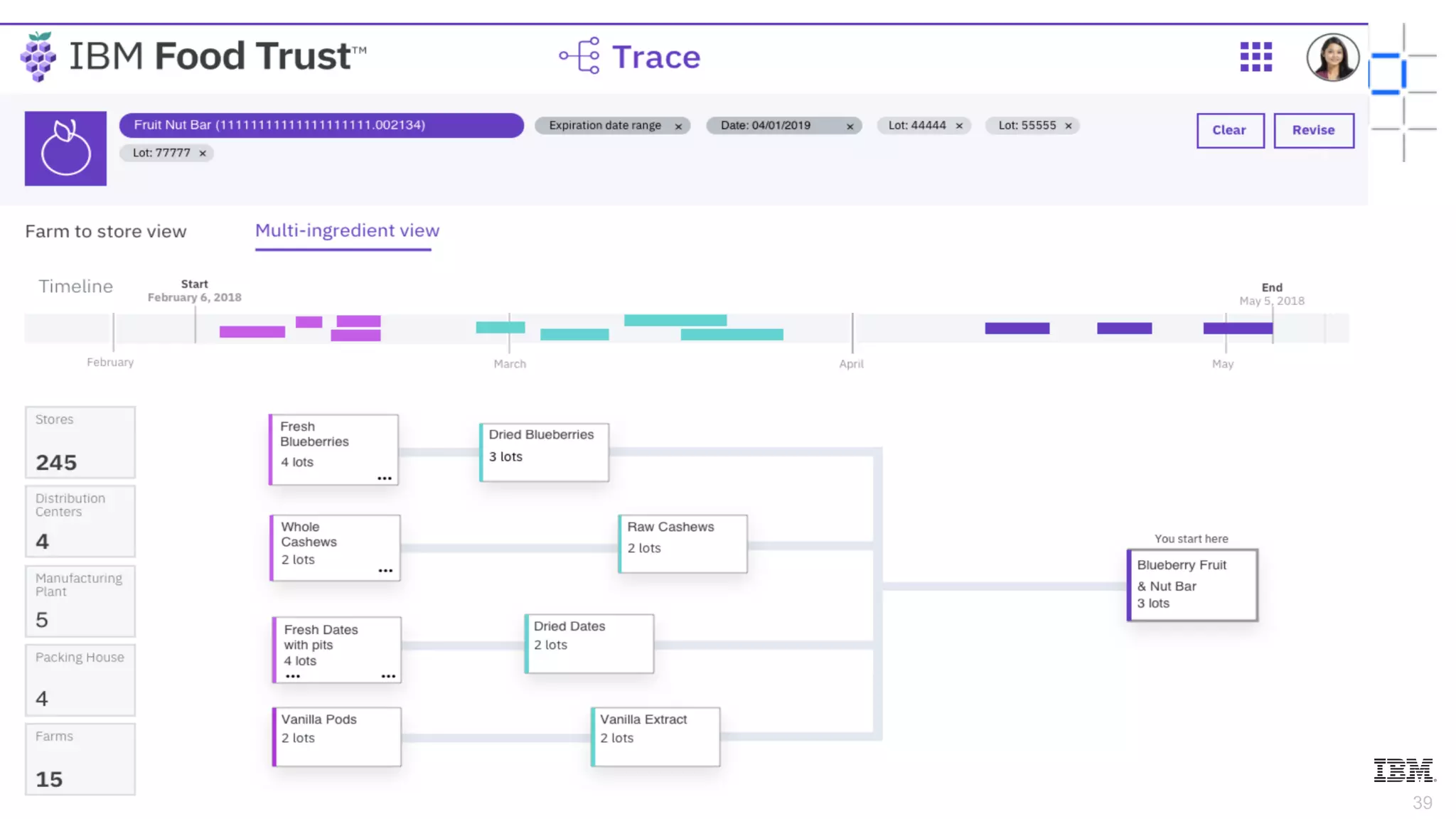Remove the Date 04/01/2019 filter chip

coord(850,127)
